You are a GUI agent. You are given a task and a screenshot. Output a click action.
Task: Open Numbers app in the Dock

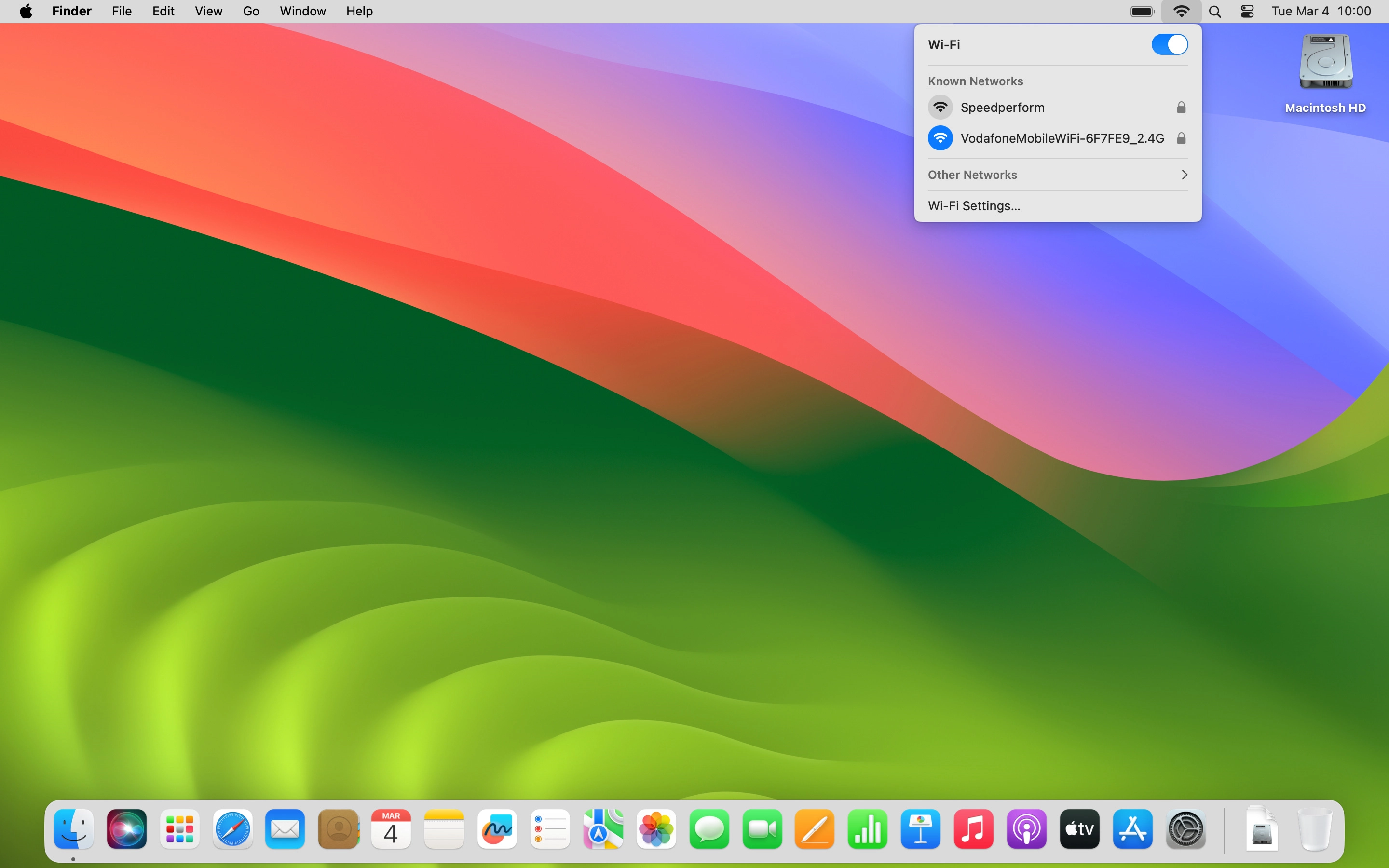click(x=868, y=829)
